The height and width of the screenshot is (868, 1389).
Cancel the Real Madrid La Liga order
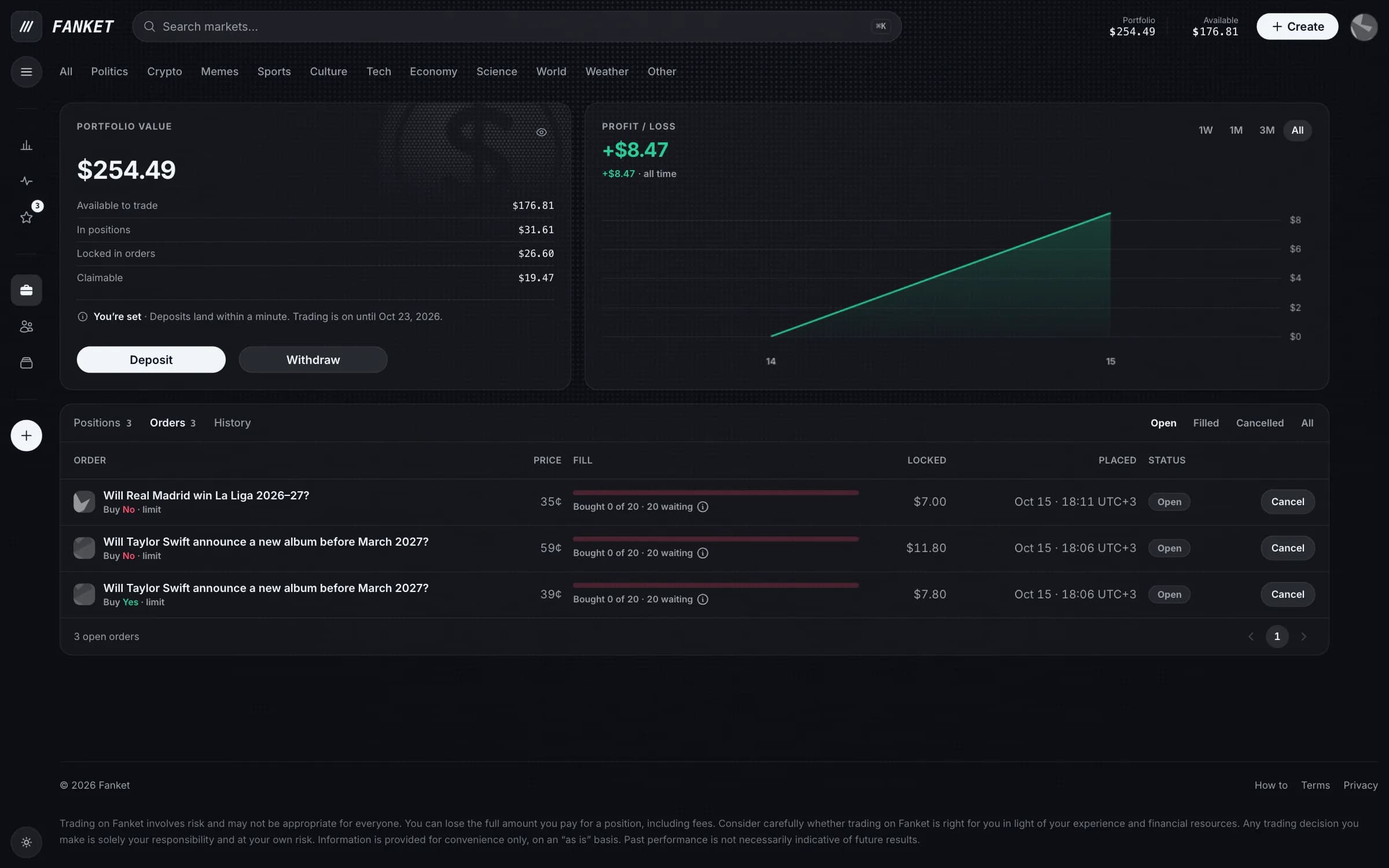(x=1287, y=502)
